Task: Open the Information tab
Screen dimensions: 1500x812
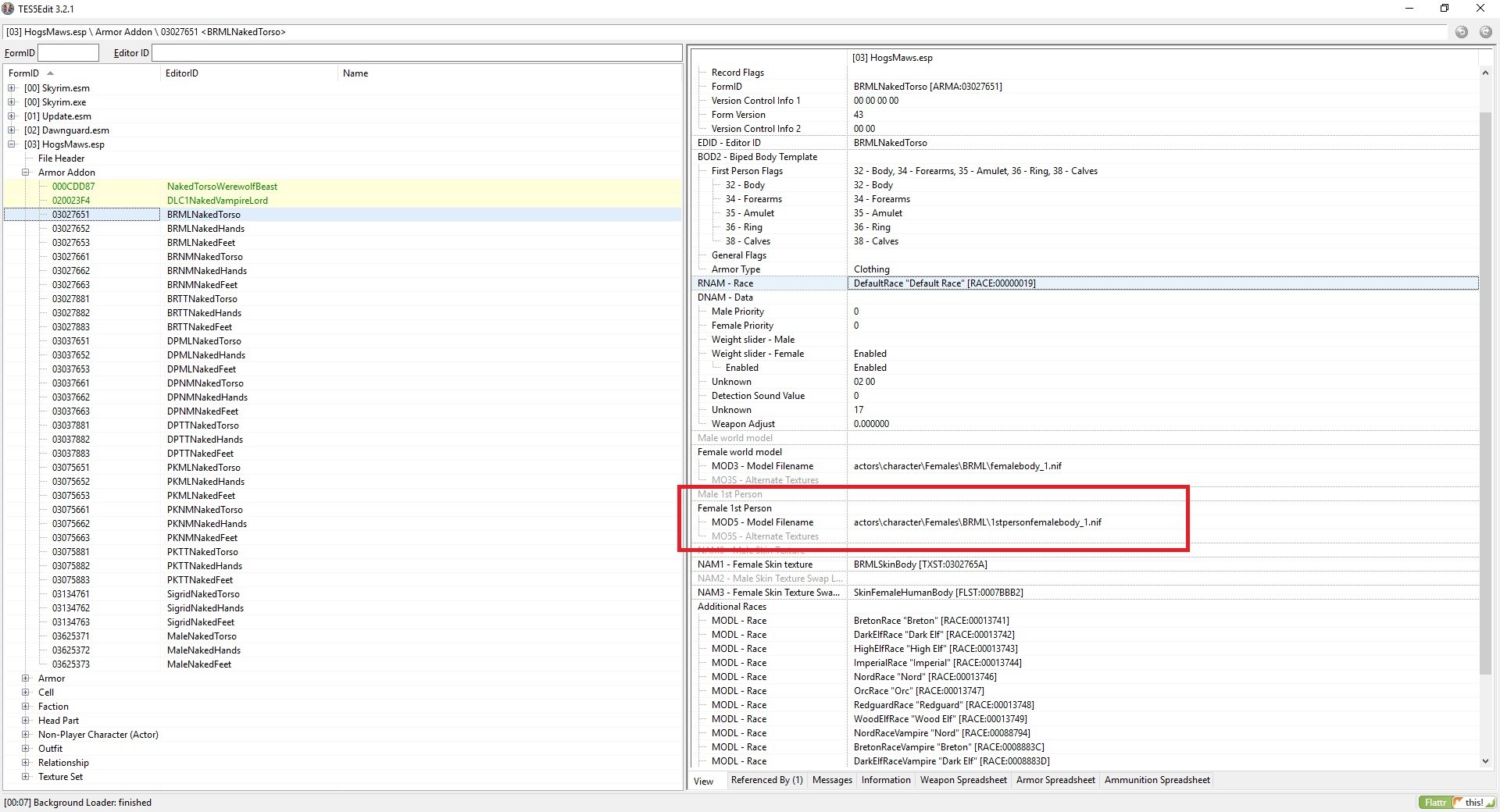Action: click(886, 780)
